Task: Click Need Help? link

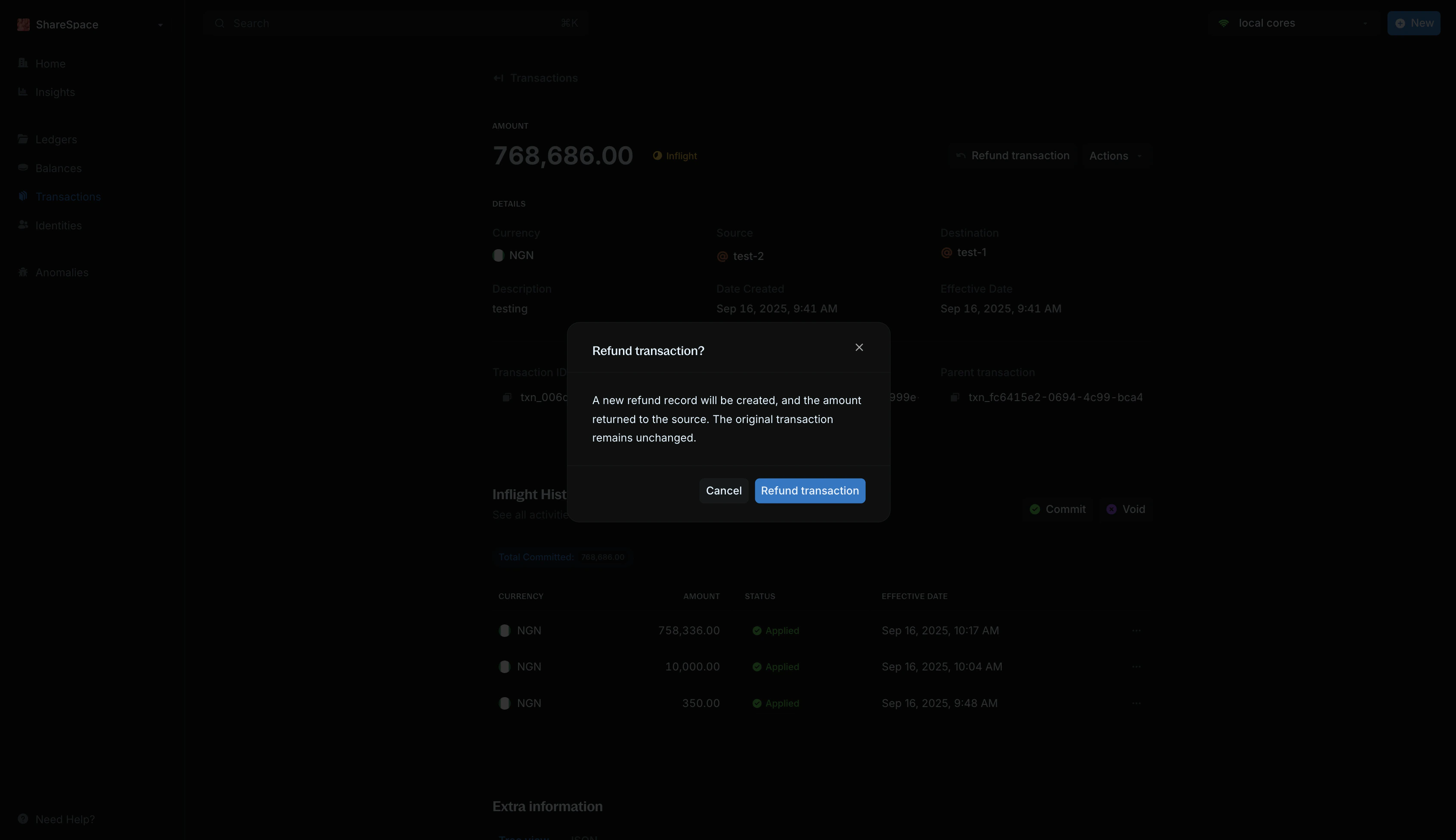Action: [65, 819]
